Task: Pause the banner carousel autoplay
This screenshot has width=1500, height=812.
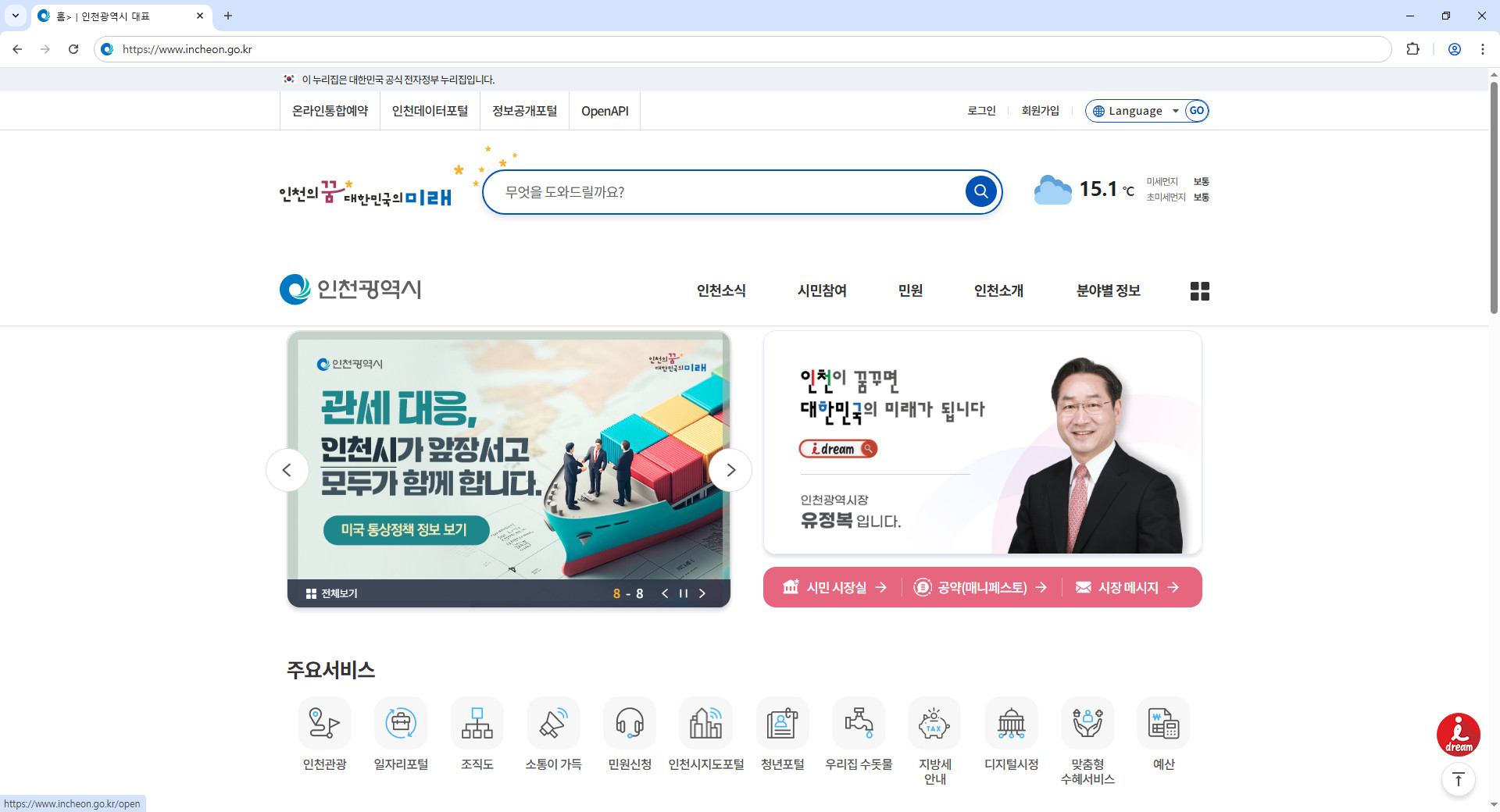Action: point(683,593)
